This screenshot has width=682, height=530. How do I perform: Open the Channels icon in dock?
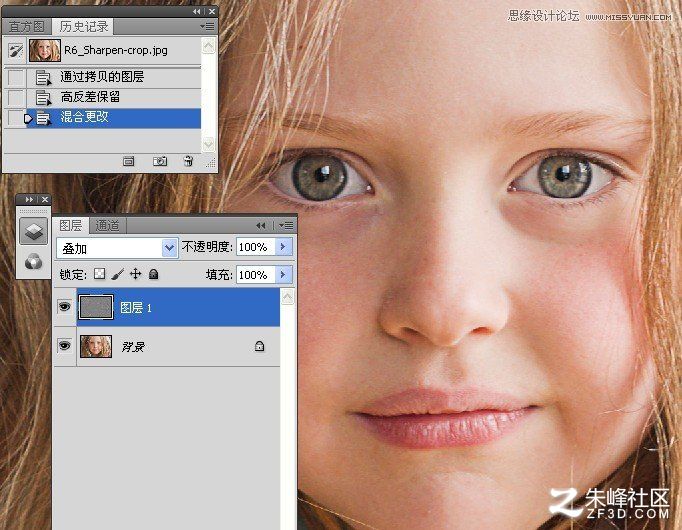34,262
